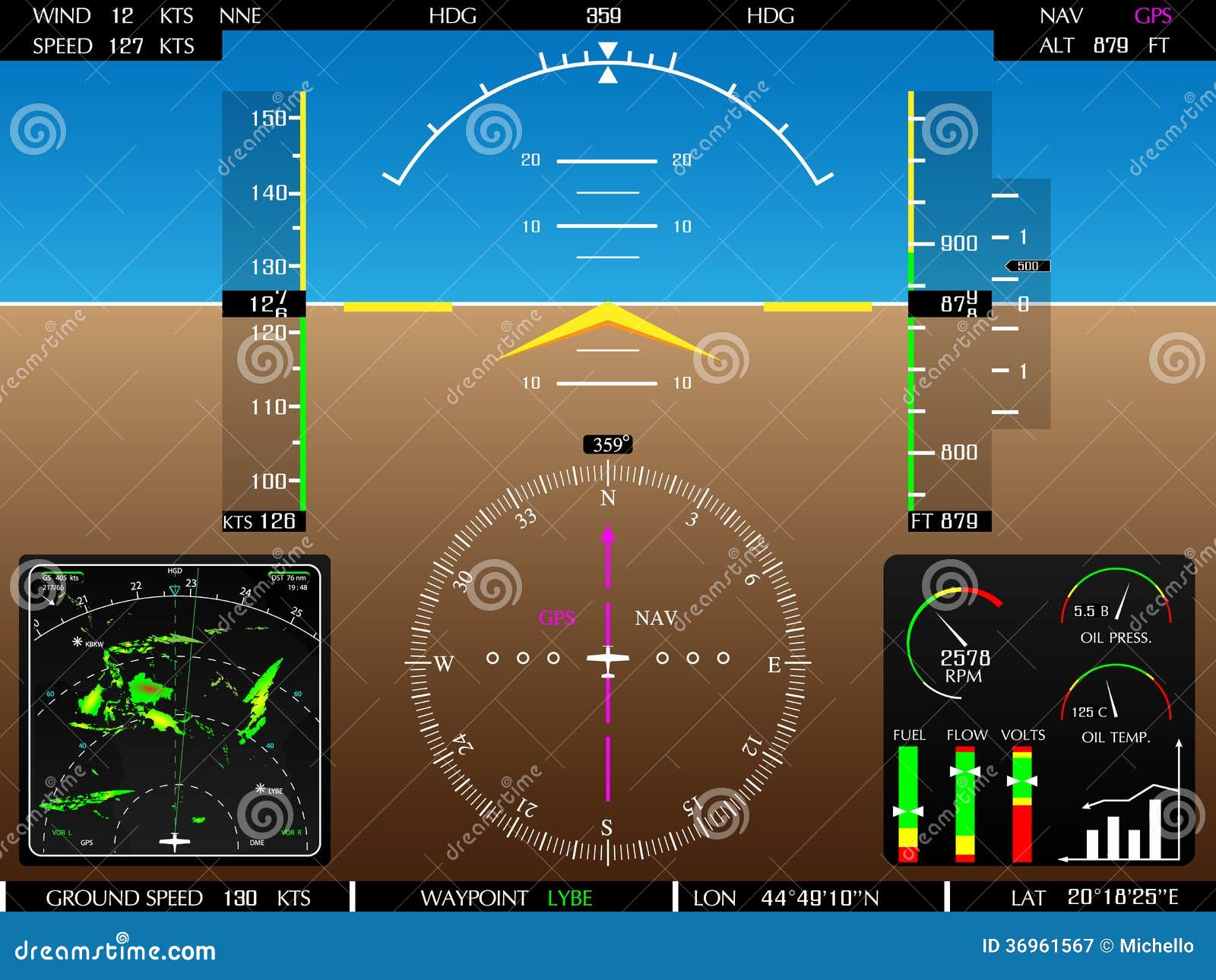Image resolution: width=1216 pixels, height=980 pixels.
Task: Click the S marking on compass rose
Action: [x=606, y=827]
